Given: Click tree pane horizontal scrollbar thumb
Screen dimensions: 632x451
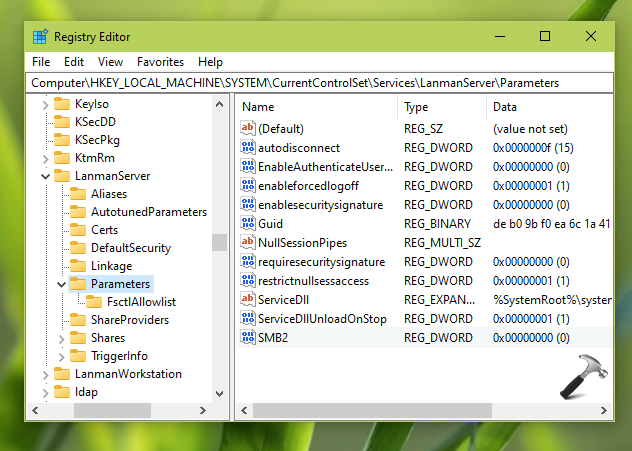Looking at the screenshot, I should tap(112, 410).
